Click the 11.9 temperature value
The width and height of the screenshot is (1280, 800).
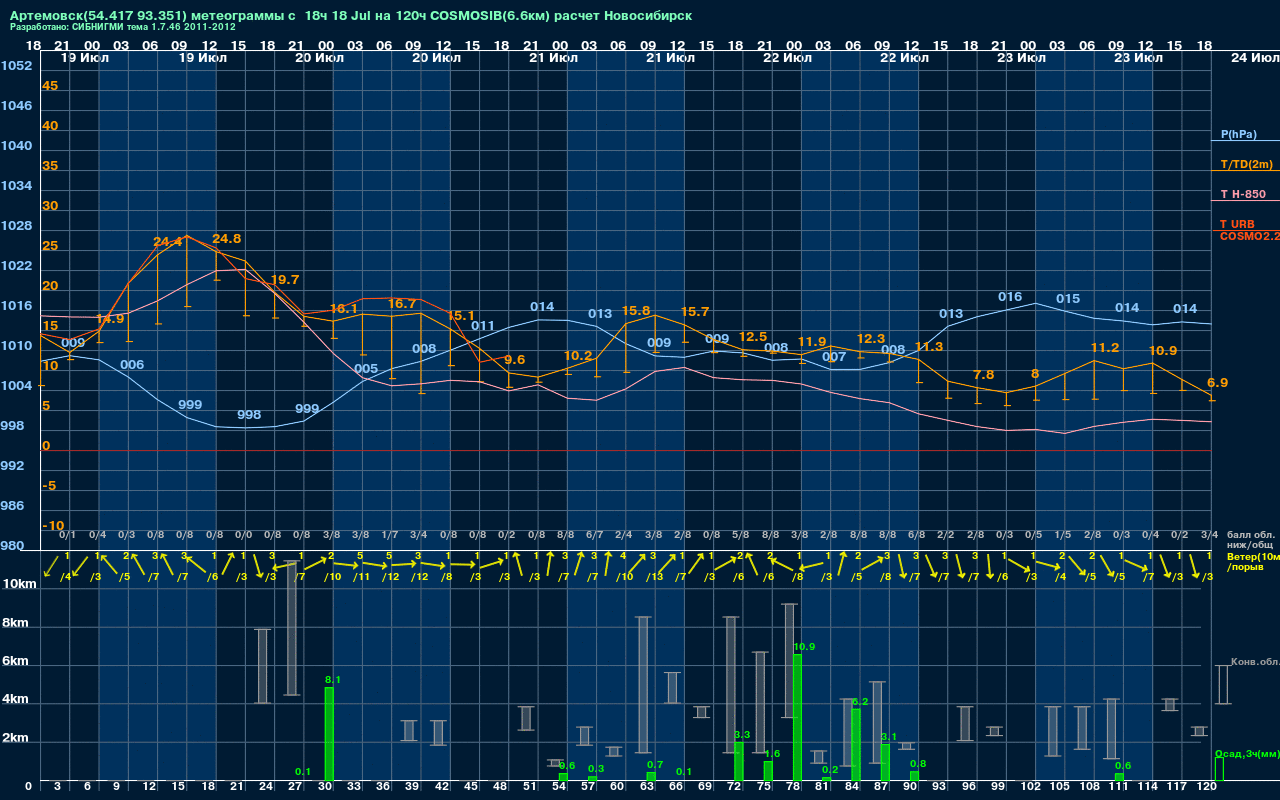(x=812, y=342)
